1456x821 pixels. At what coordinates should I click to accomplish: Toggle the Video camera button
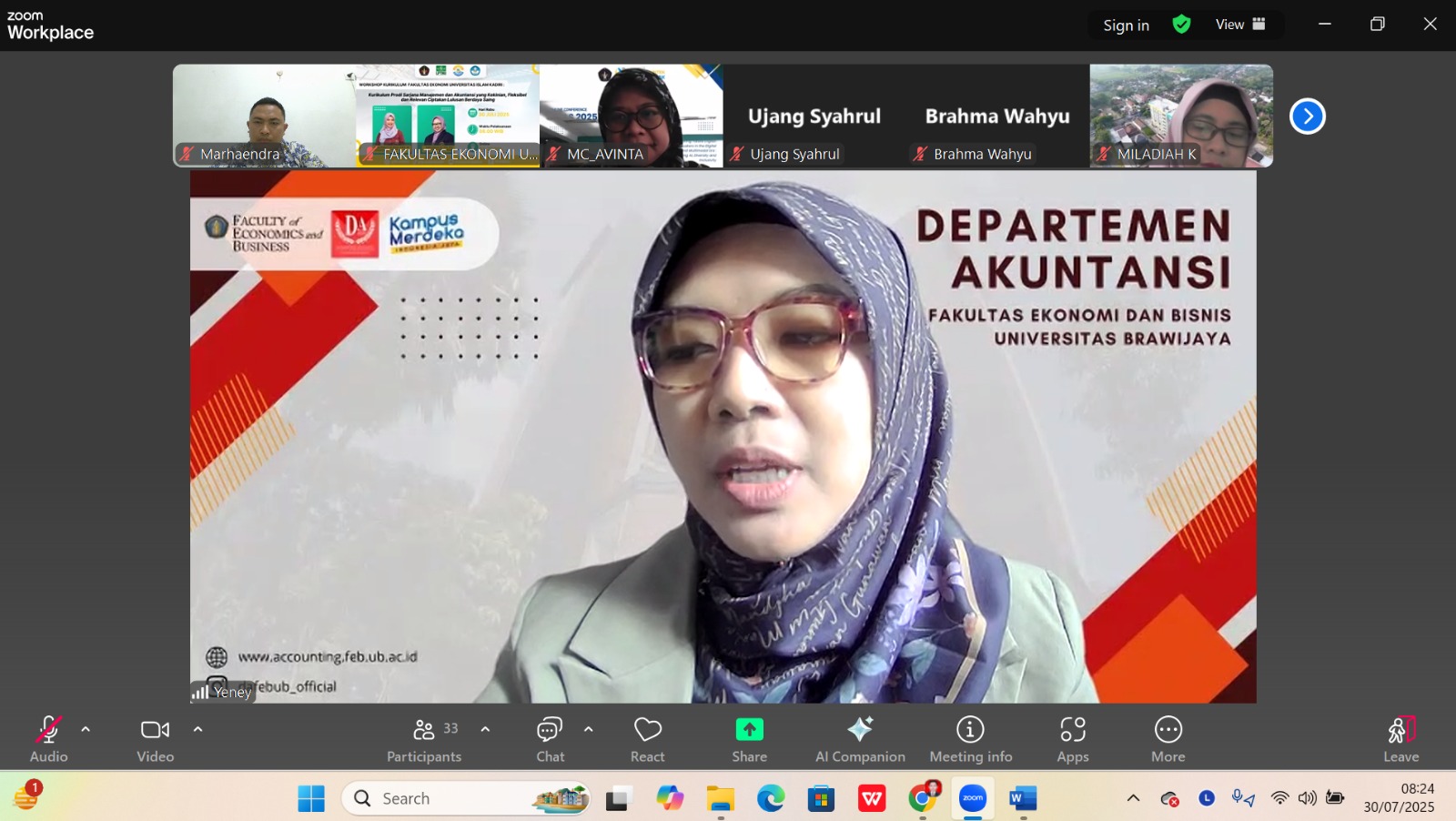click(x=155, y=738)
